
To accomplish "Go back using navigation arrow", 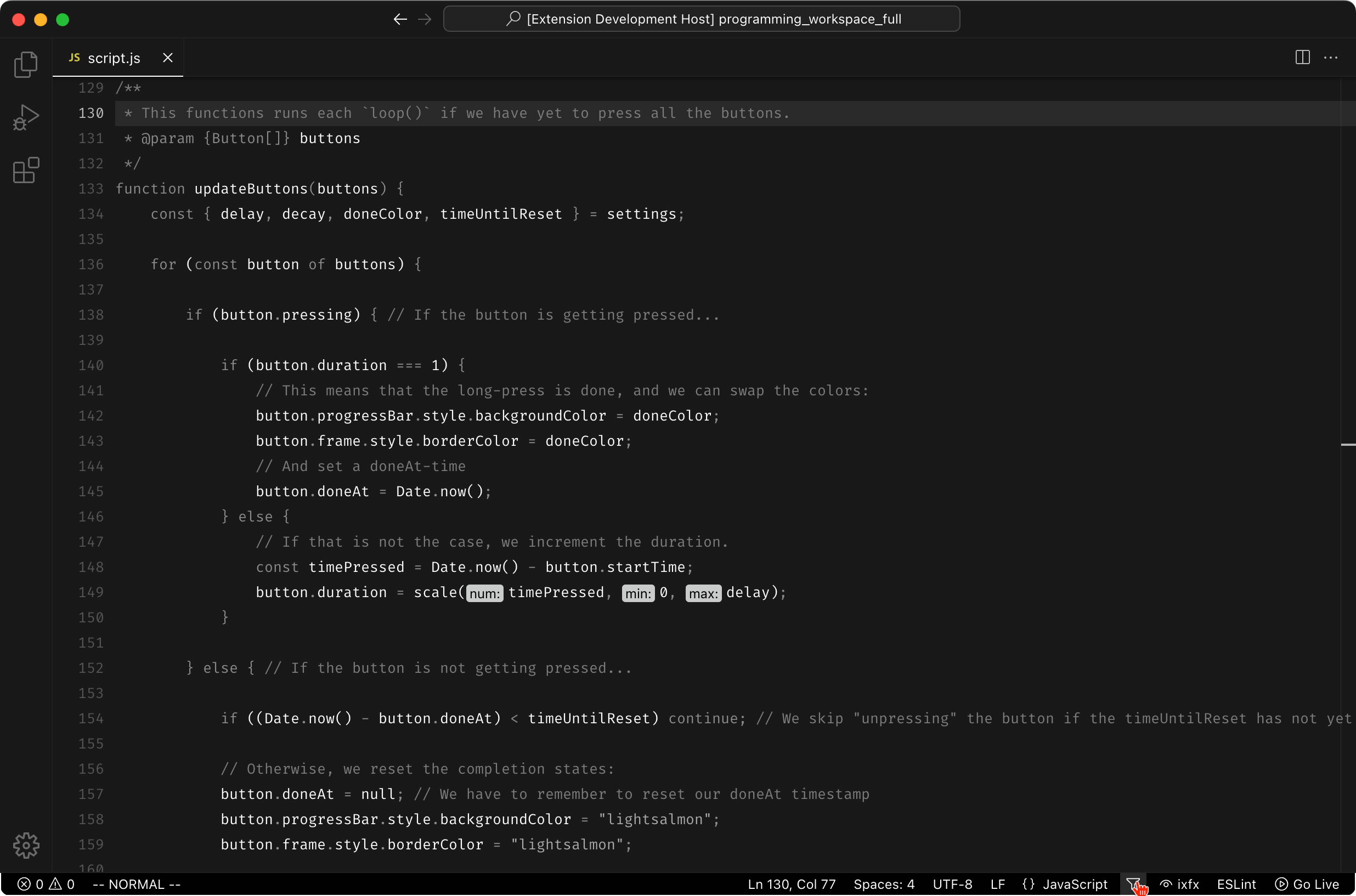I will (400, 19).
